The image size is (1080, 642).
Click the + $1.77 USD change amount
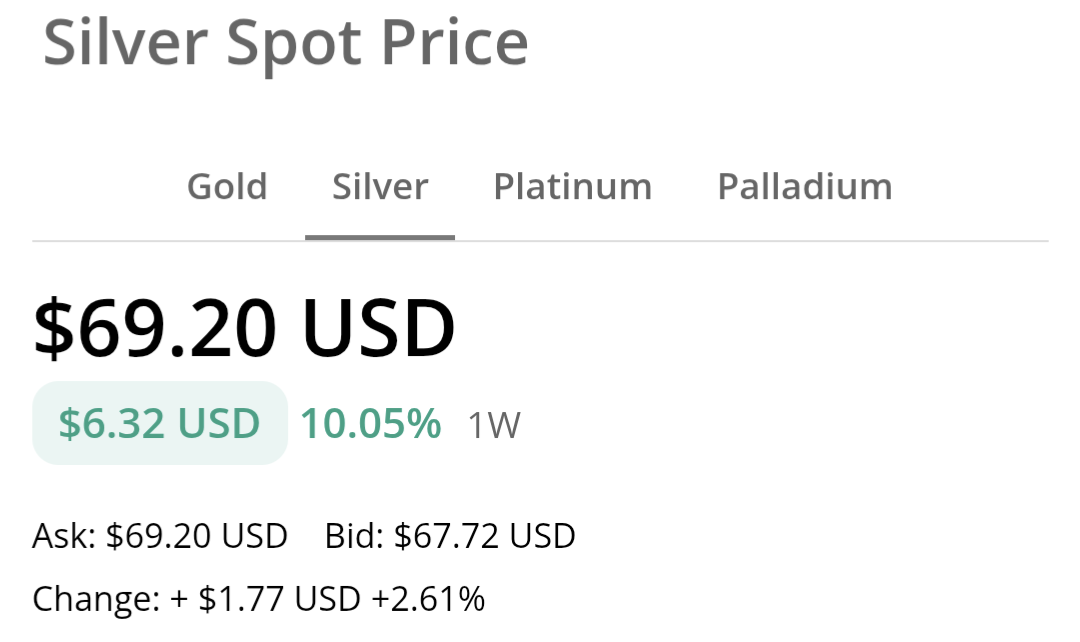pyautogui.click(x=265, y=599)
